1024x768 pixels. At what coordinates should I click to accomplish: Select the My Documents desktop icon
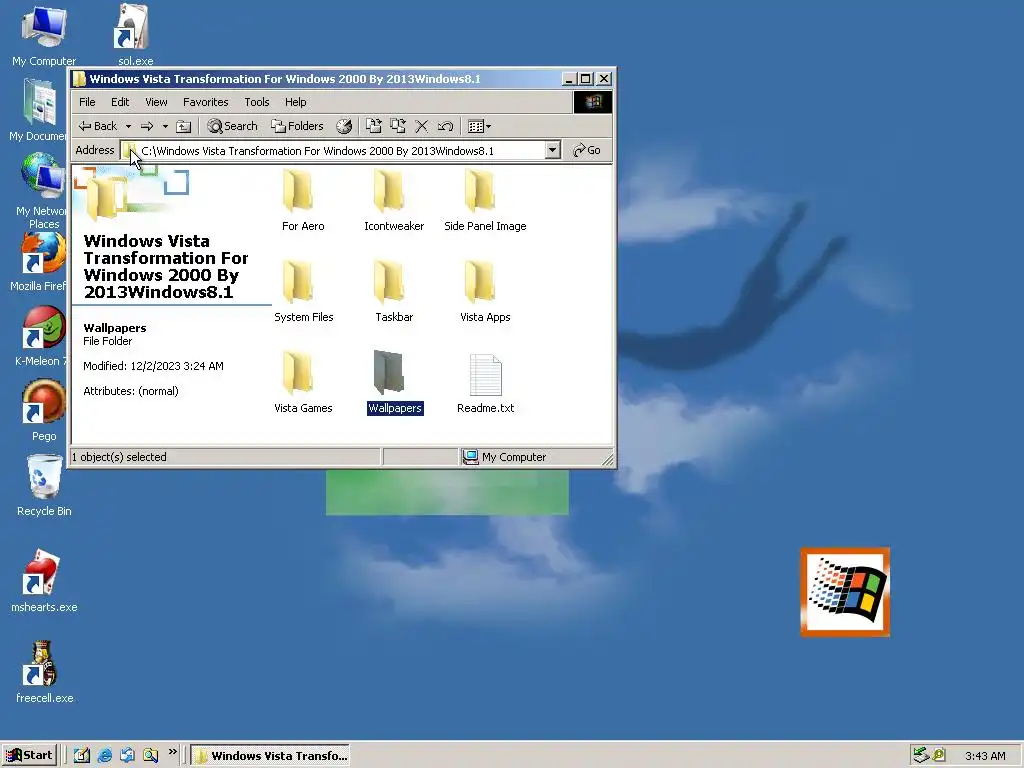point(39,110)
